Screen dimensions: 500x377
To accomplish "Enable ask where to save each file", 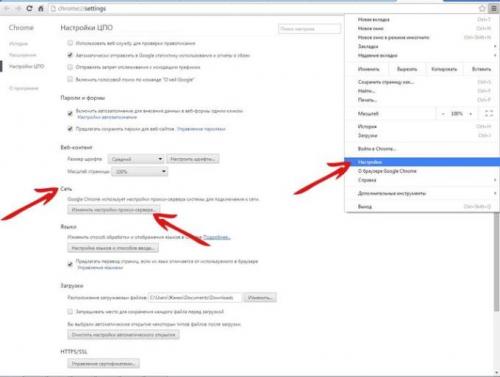I will coord(70,312).
